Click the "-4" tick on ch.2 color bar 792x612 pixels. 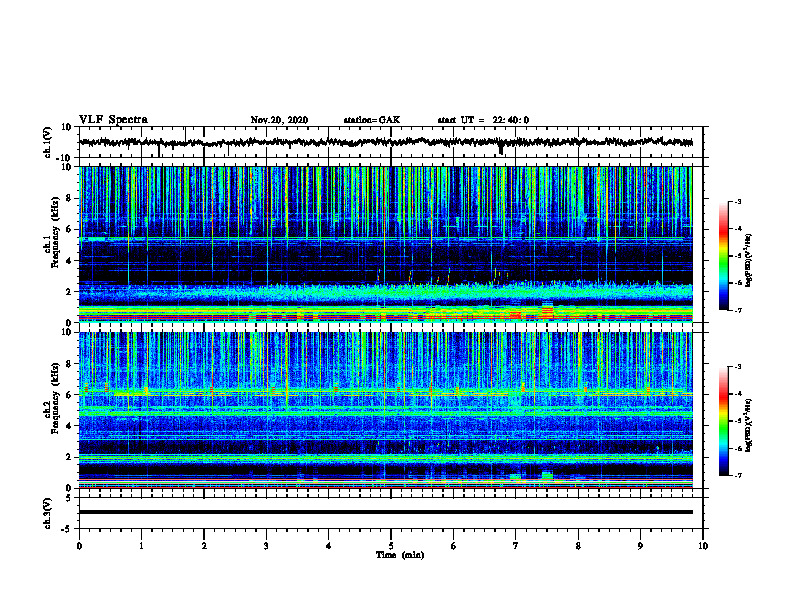pos(737,394)
